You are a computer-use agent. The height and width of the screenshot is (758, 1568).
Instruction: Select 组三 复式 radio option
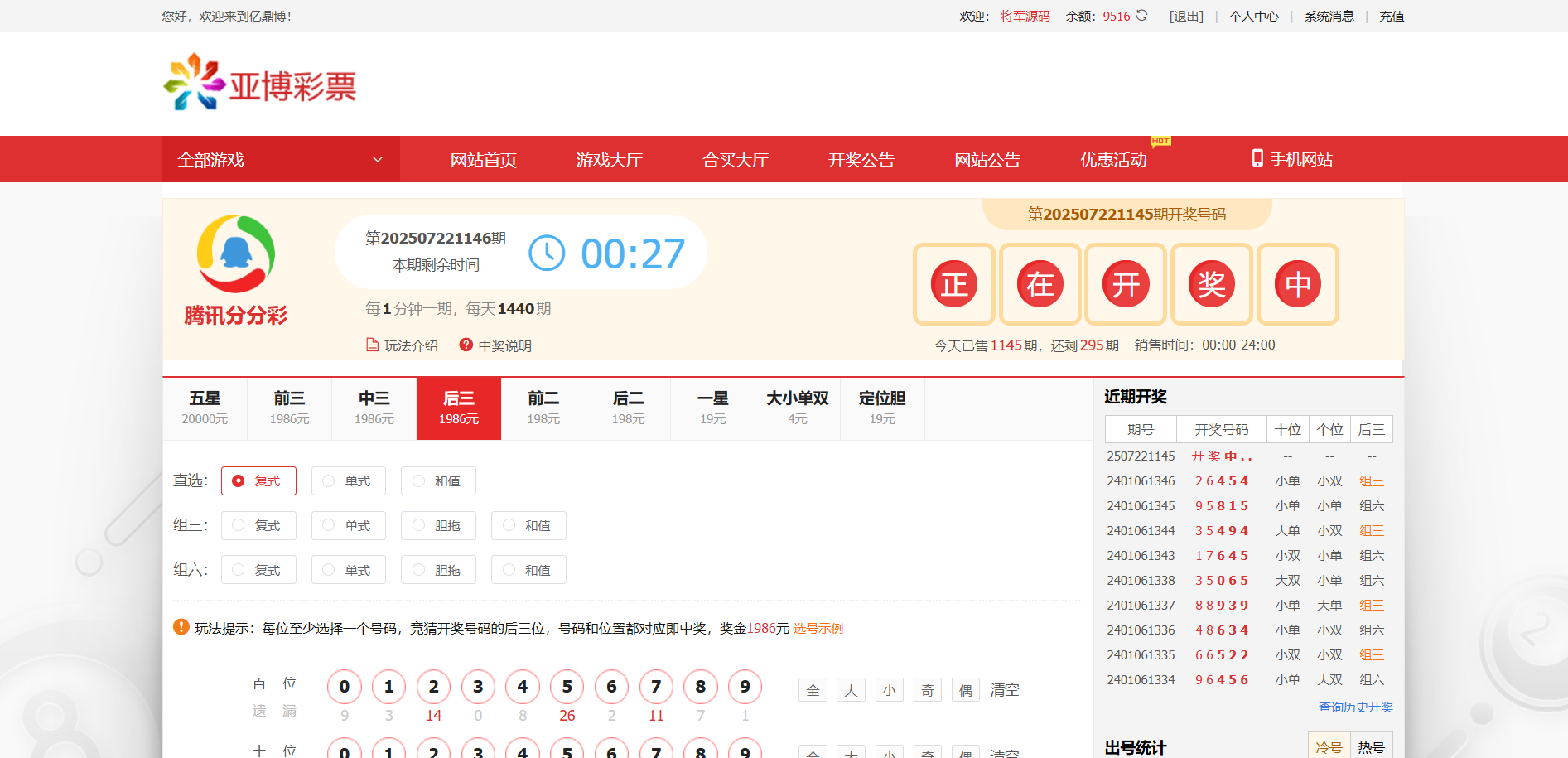[258, 526]
